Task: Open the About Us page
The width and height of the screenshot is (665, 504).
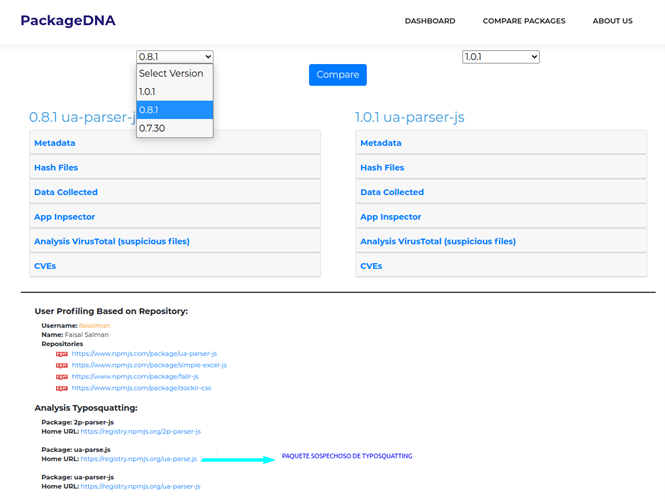Action: click(x=612, y=21)
